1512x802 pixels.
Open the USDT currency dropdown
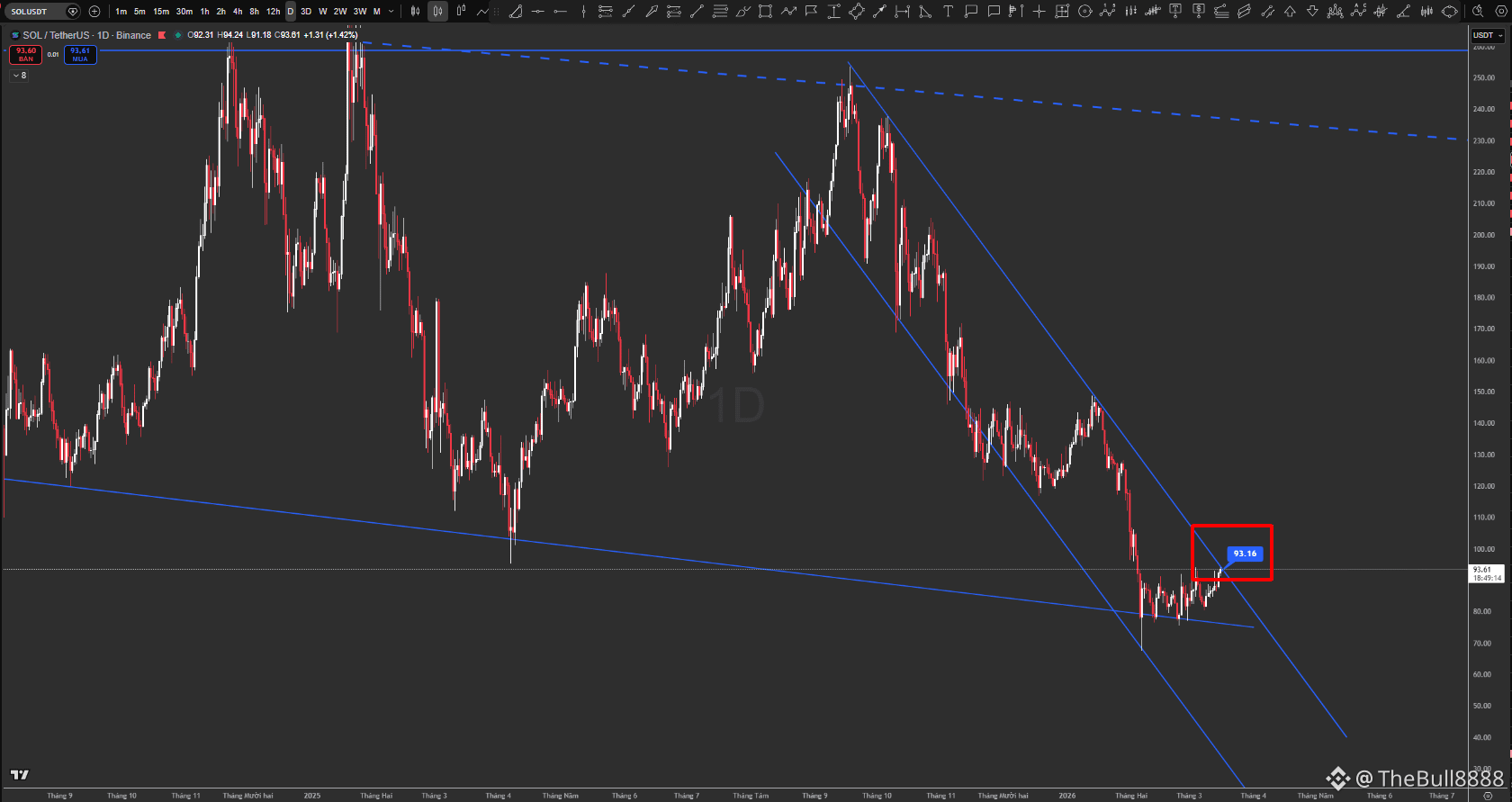(1488, 35)
